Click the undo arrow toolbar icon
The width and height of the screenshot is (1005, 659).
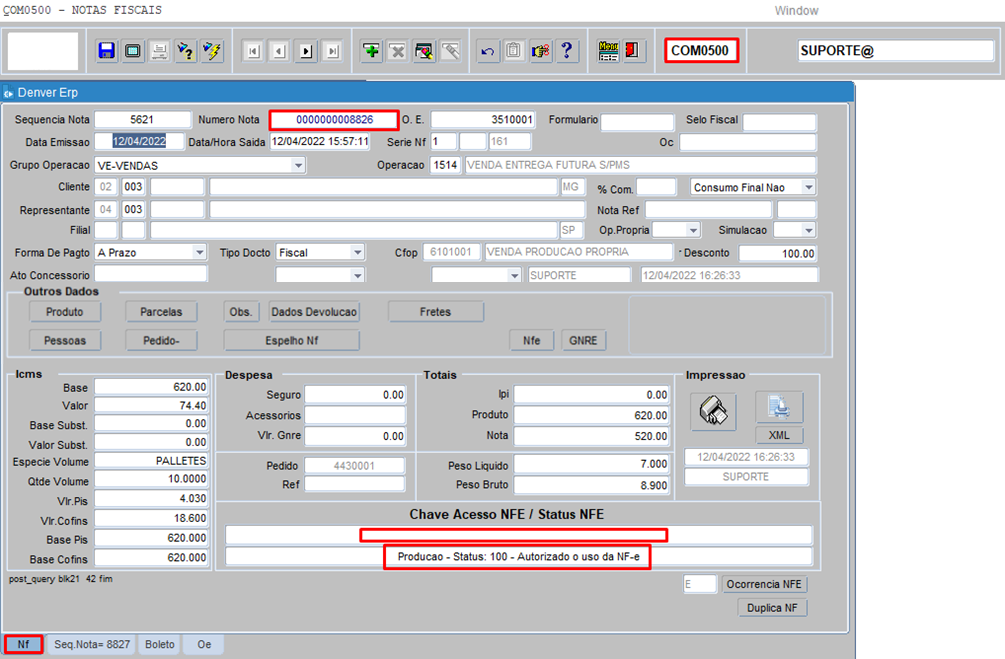point(488,51)
